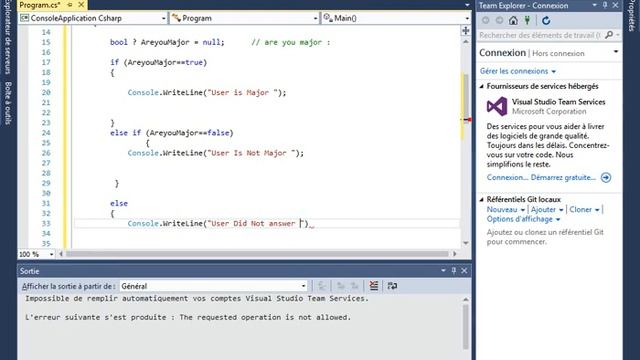Screen dimensions: 640x360
Task: Pin the Sortie output panel
Action: point(454,271)
